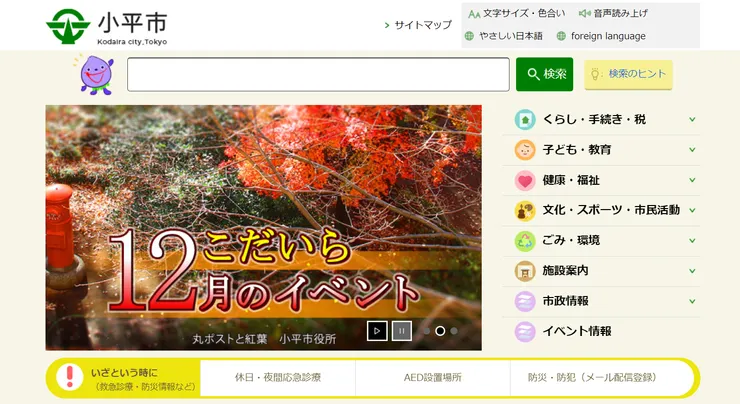Select the first slide indicator dot
The height and width of the screenshot is (404, 740).
(x=427, y=331)
